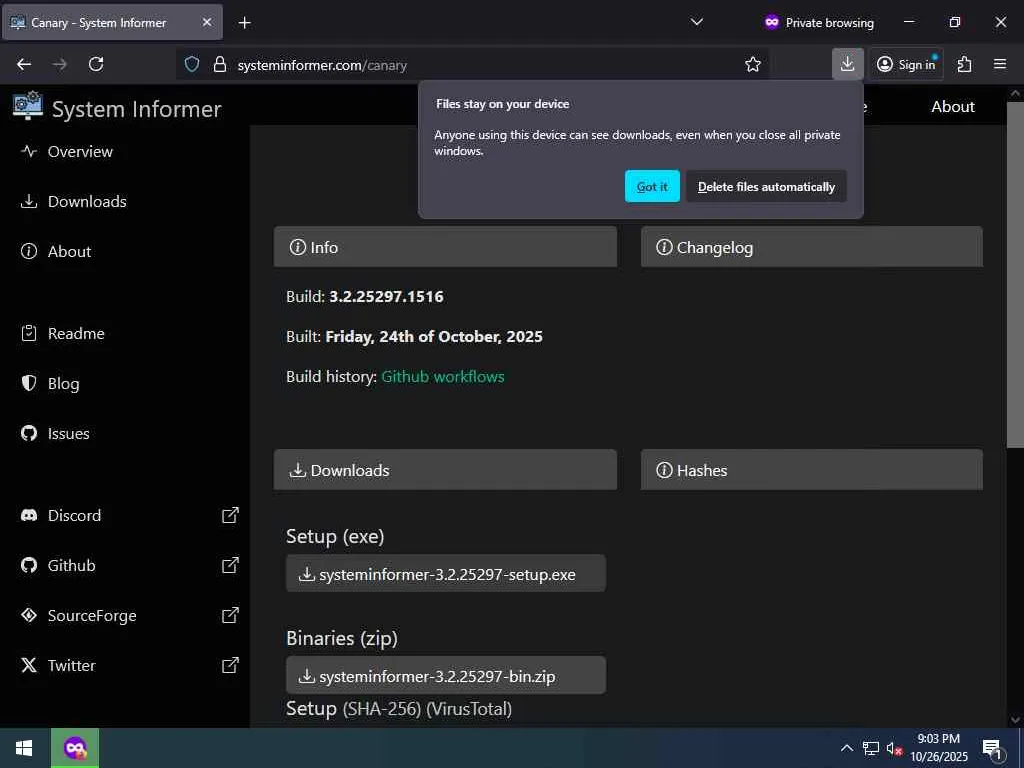
Task: Click the page vertical scrollbar thumb
Action: 1015,274
